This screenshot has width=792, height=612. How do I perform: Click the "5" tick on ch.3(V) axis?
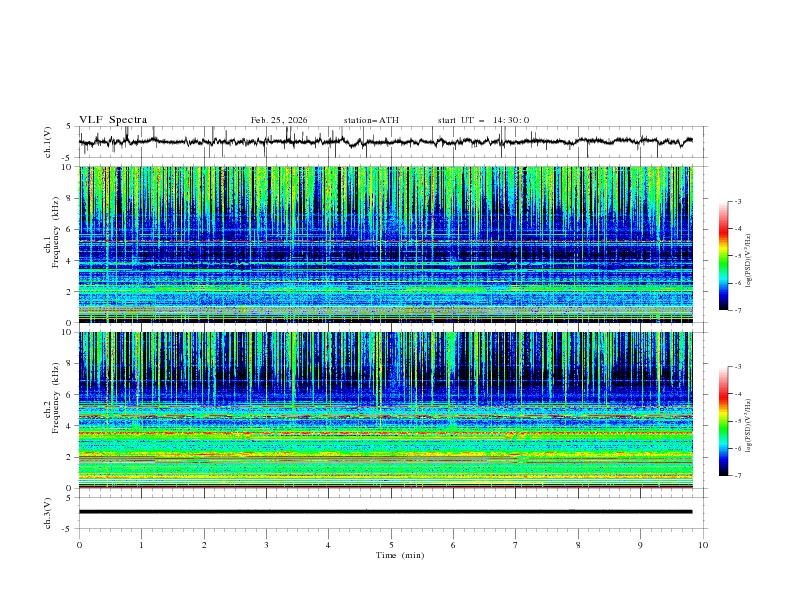click(x=69, y=498)
